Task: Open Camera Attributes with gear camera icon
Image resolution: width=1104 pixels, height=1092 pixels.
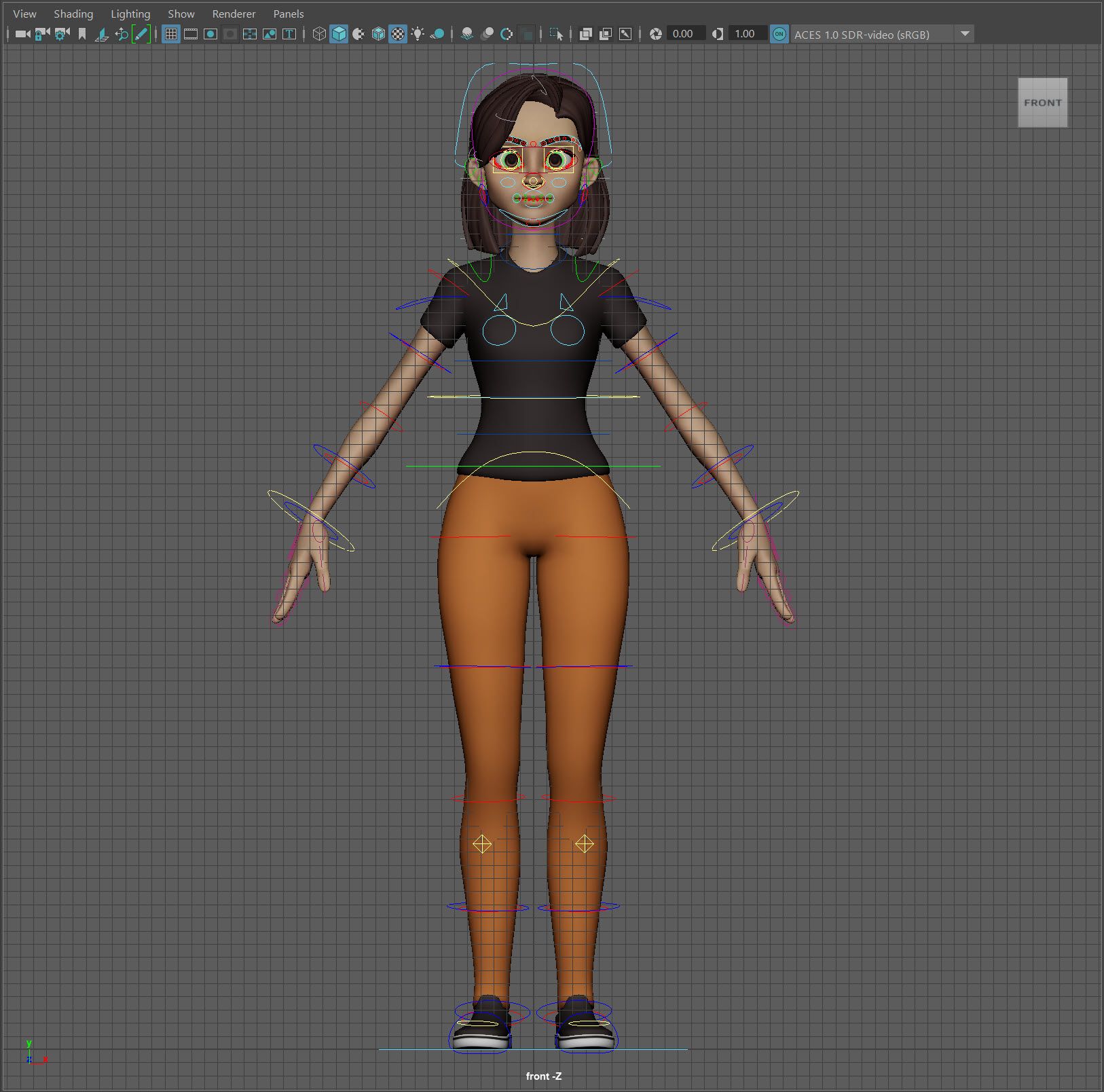Action: coord(62,34)
